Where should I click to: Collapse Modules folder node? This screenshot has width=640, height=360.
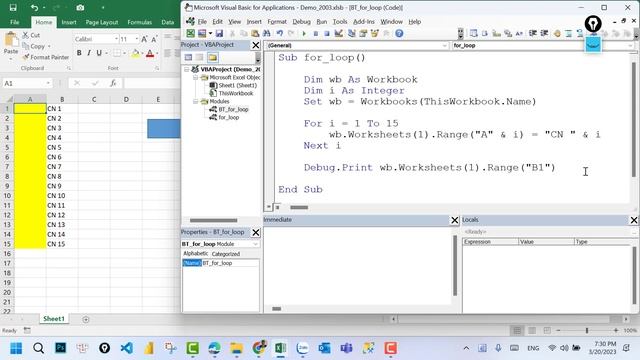pos(196,101)
